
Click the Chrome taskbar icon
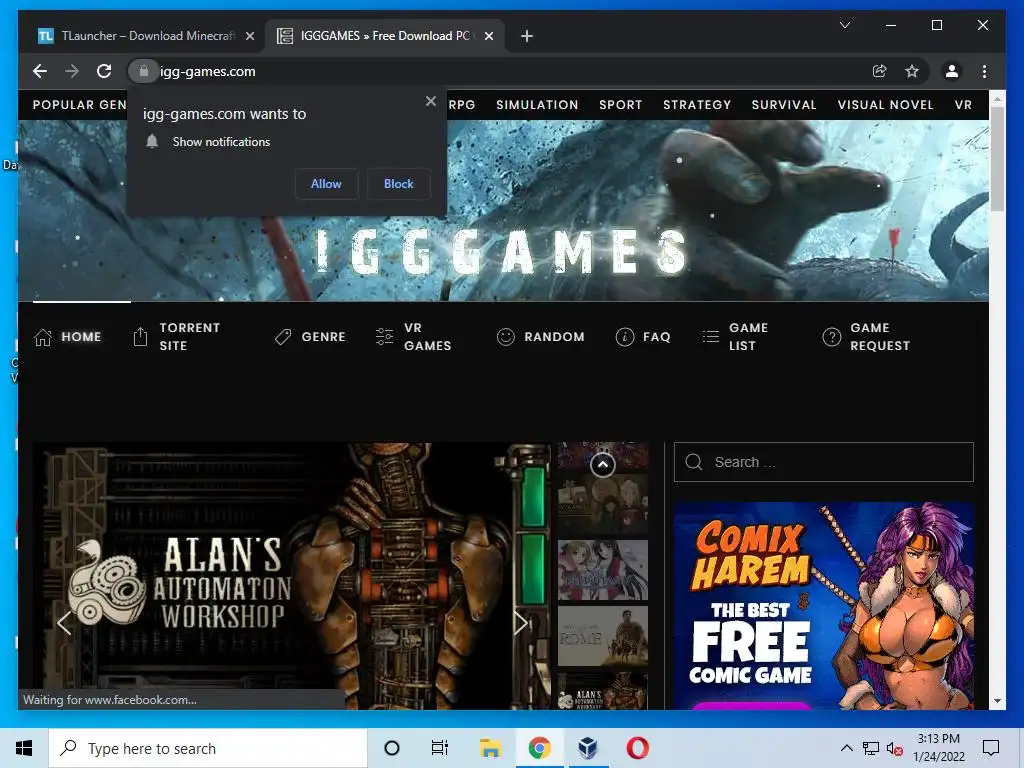(x=539, y=748)
